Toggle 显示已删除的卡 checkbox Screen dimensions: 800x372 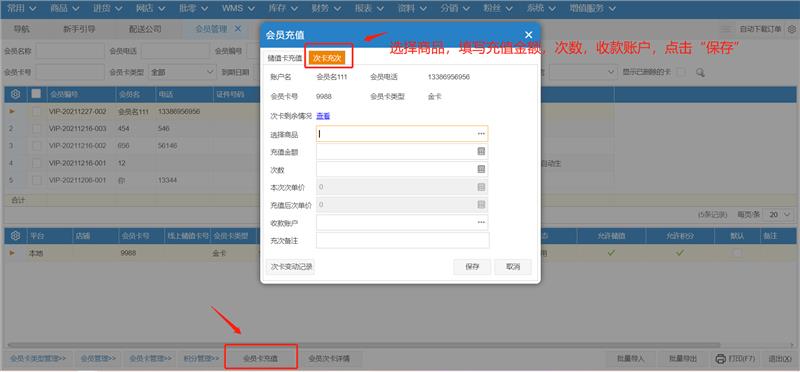(681, 72)
